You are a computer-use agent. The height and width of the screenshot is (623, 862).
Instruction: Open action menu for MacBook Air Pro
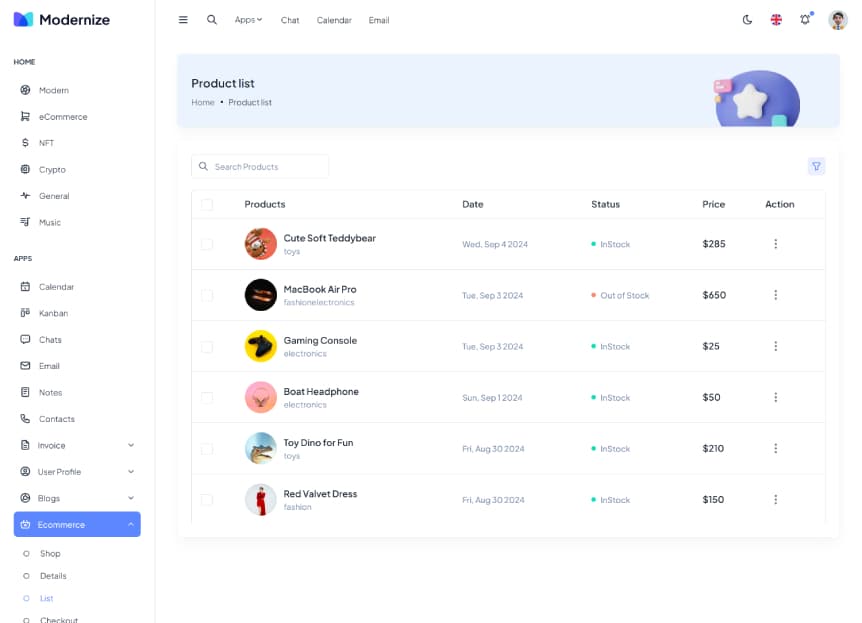coord(775,295)
